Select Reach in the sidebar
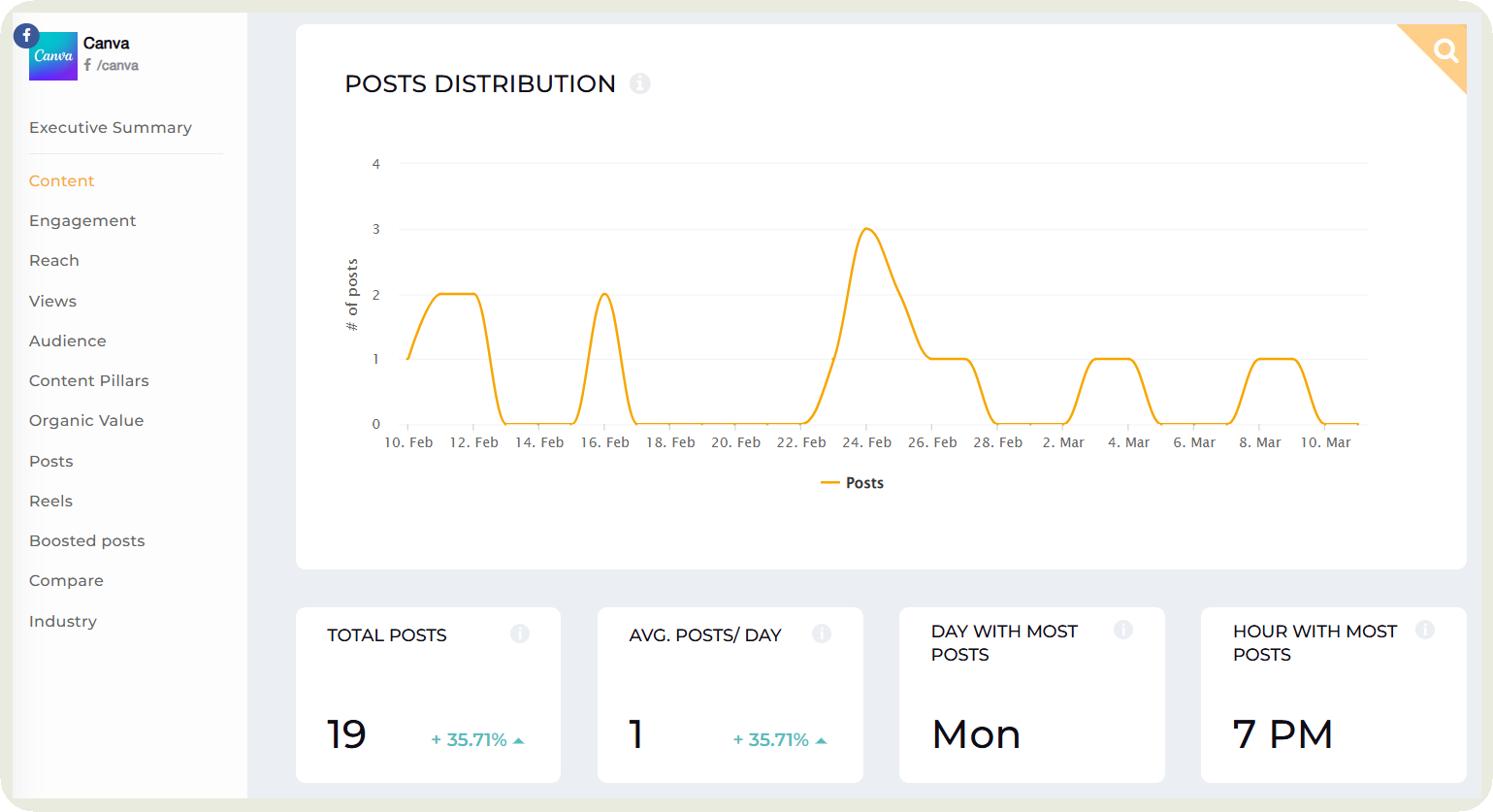This screenshot has width=1493, height=812. (53, 260)
